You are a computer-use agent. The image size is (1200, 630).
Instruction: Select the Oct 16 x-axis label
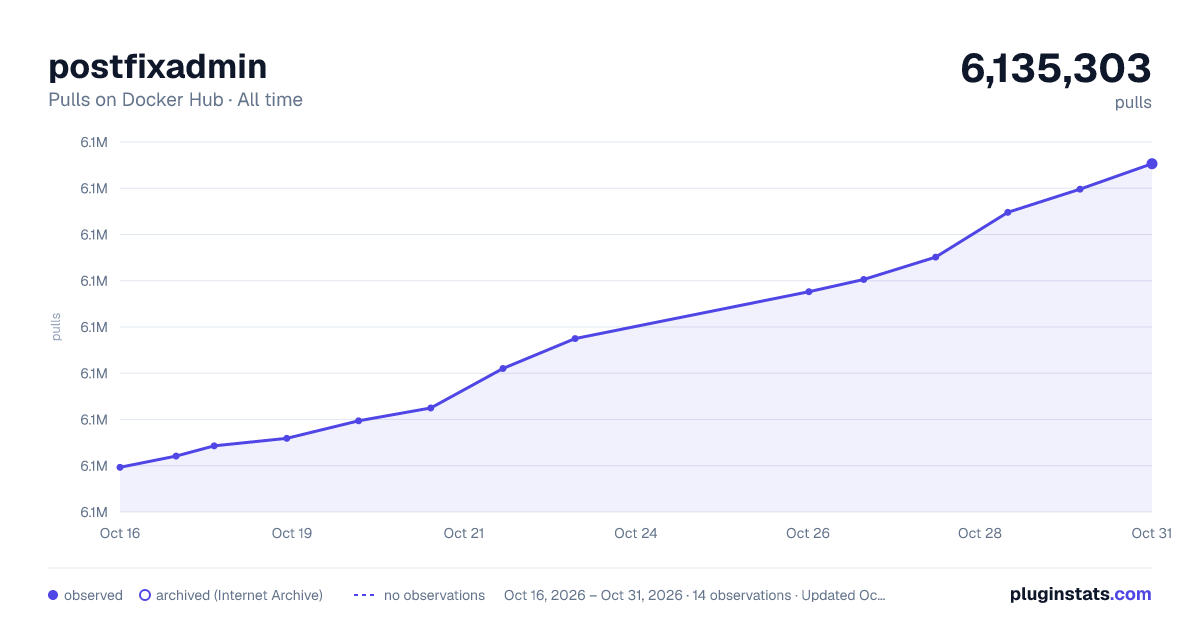click(x=120, y=533)
